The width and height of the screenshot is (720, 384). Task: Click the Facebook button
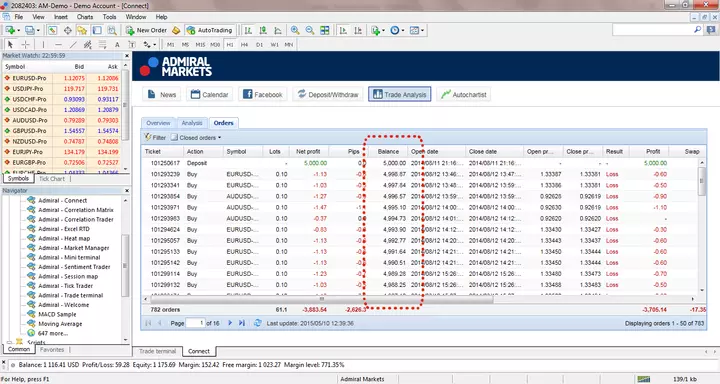[x=263, y=95]
